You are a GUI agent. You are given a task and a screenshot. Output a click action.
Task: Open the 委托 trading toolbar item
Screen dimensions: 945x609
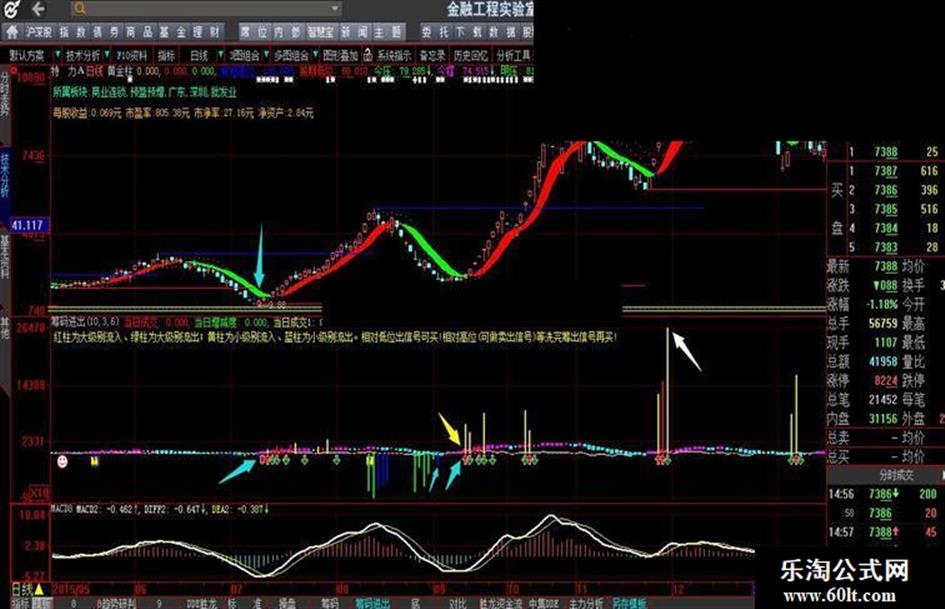tap(435, 32)
